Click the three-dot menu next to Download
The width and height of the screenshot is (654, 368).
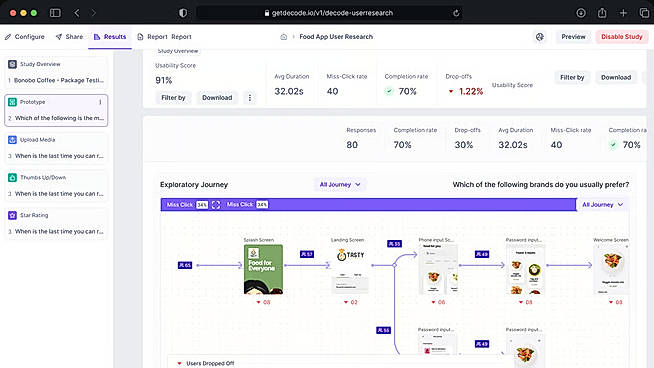(250, 98)
